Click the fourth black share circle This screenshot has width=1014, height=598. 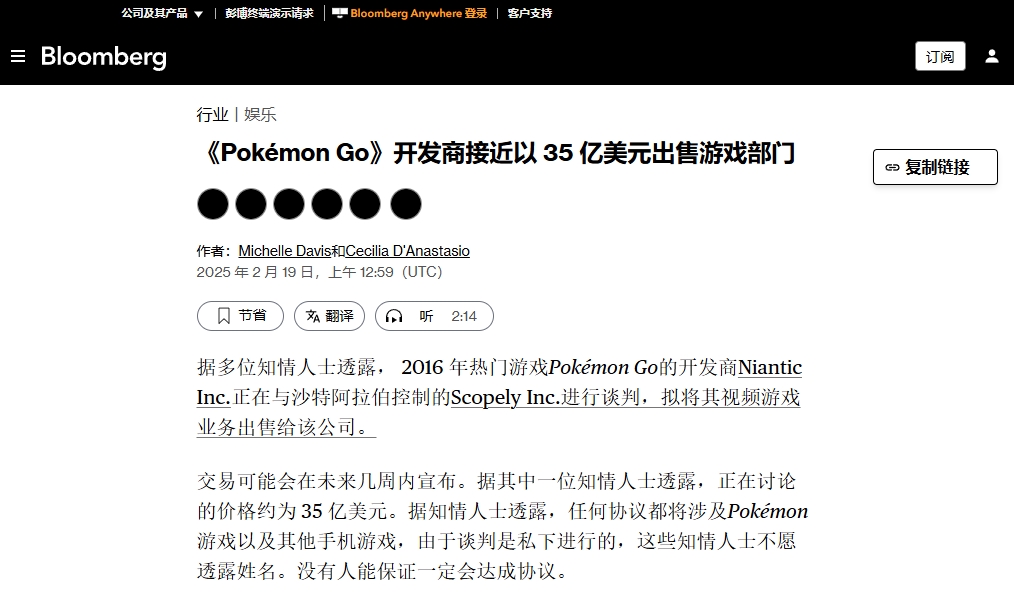tap(327, 204)
